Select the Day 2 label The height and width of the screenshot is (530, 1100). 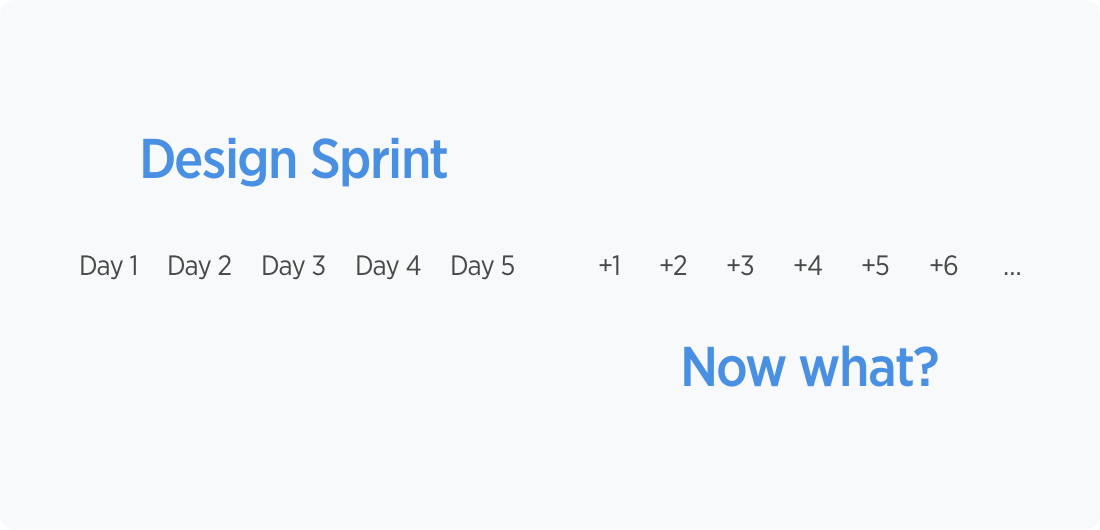tap(199, 266)
